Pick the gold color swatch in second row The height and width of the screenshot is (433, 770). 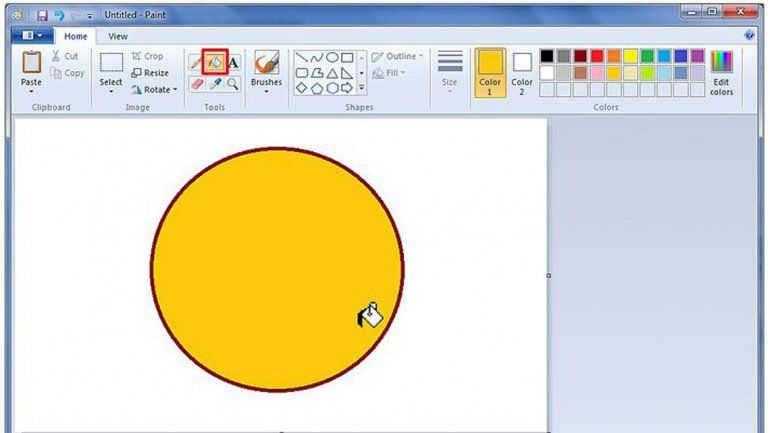(x=614, y=73)
